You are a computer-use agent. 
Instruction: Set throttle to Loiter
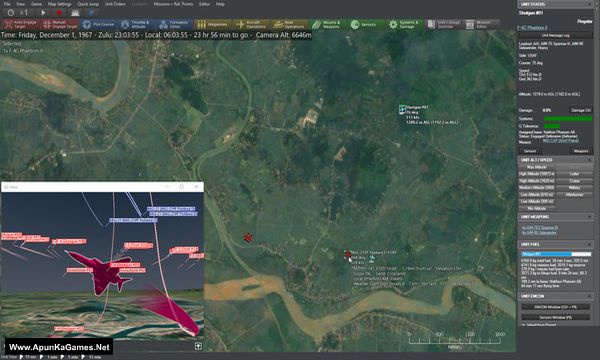coord(574,174)
